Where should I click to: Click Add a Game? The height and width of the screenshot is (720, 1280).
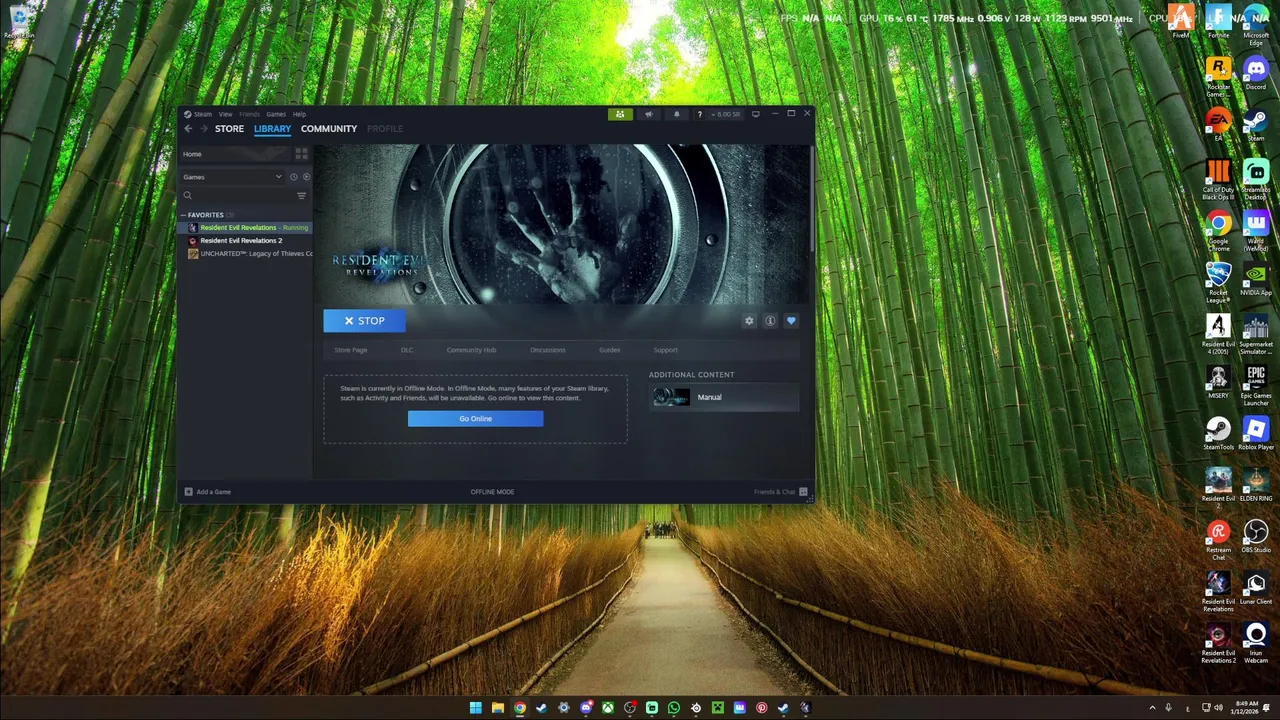[x=208, y=492]
